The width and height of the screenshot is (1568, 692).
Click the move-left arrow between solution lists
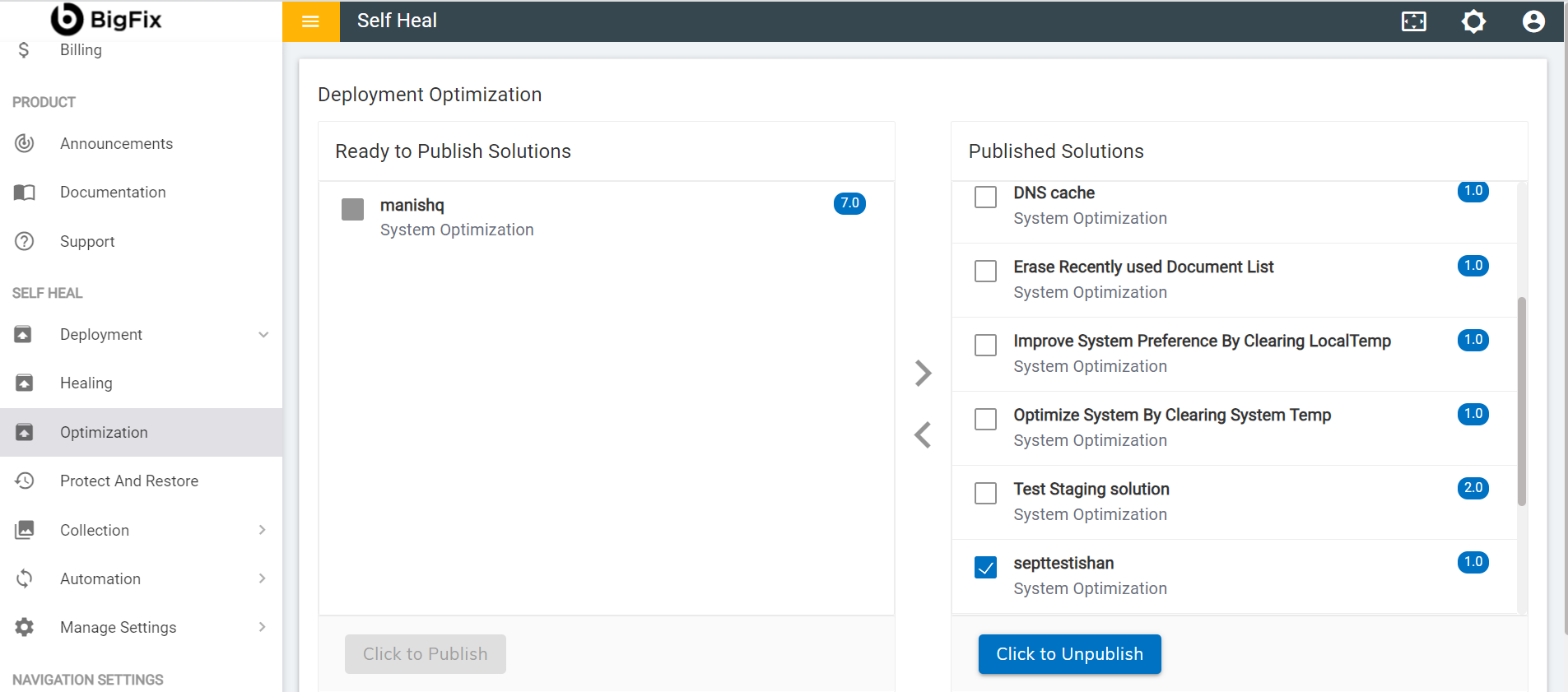click(923, 434)
